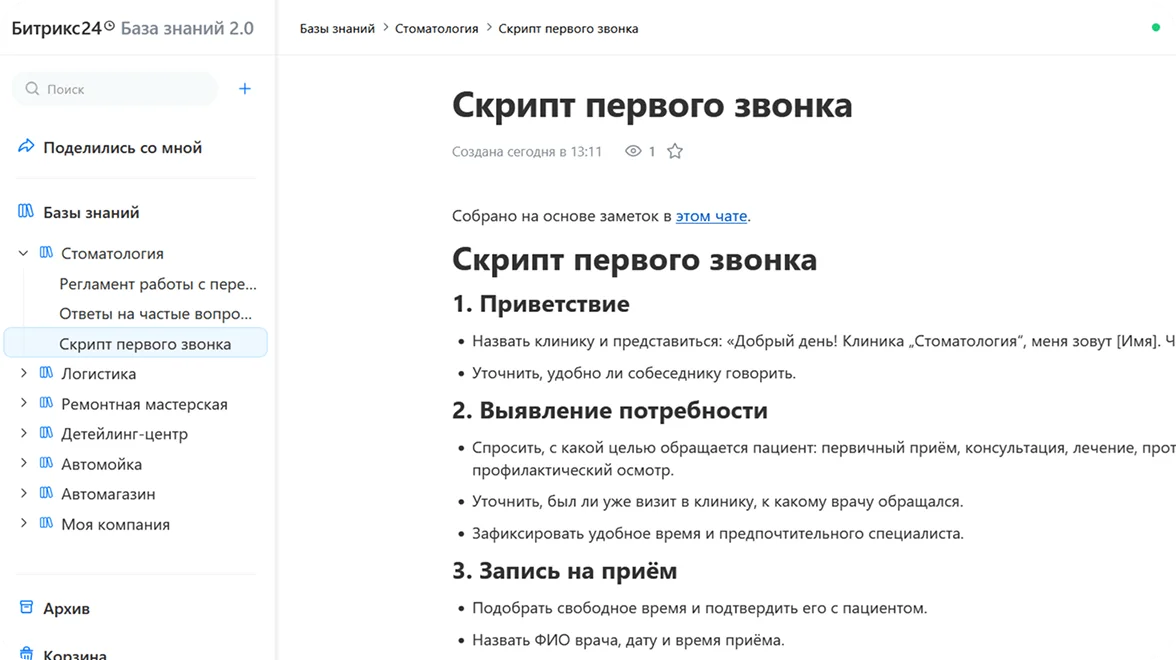
Task: Open Поделились со мной section
Action: pos(122,148)
